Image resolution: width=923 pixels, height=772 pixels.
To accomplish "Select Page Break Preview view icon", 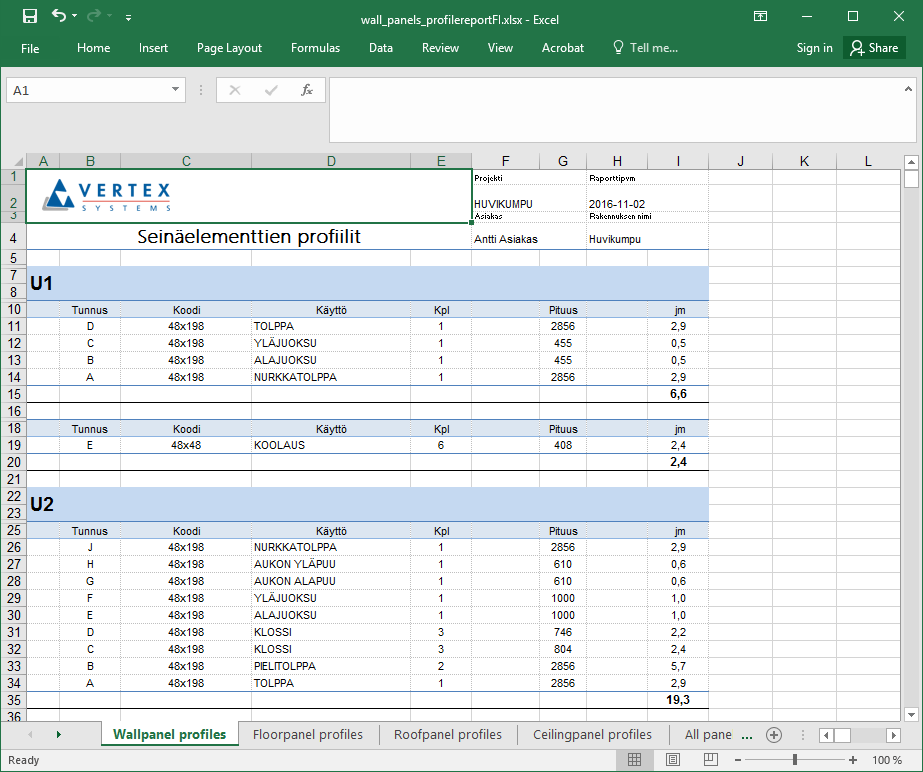I will [711, 760].
